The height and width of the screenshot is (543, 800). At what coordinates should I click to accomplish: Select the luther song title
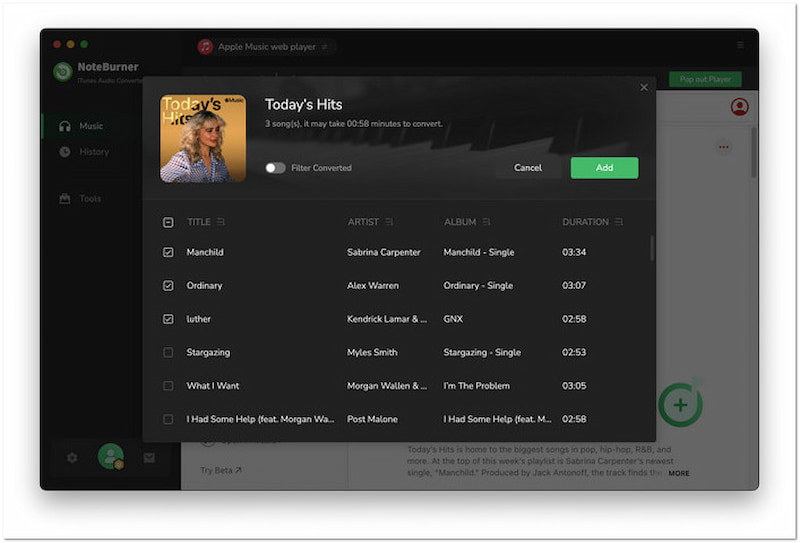(x=198, y=319)
